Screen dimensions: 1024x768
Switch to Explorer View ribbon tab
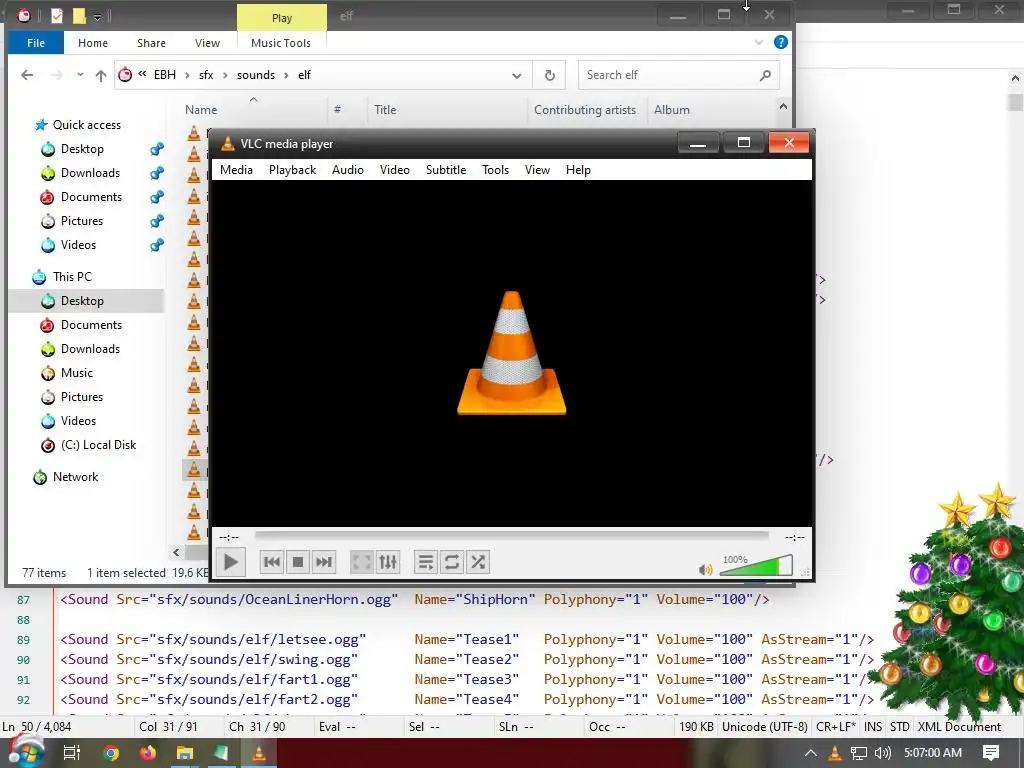coord(208,43)
